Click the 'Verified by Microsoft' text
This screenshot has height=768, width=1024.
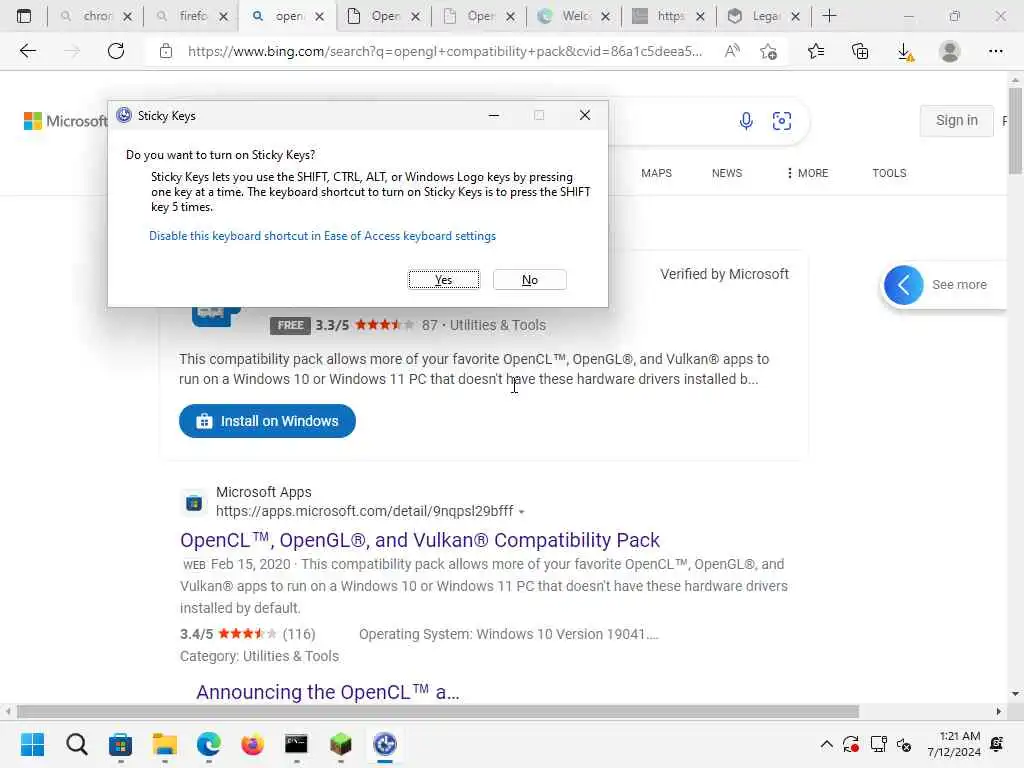(x=724, y=274)
